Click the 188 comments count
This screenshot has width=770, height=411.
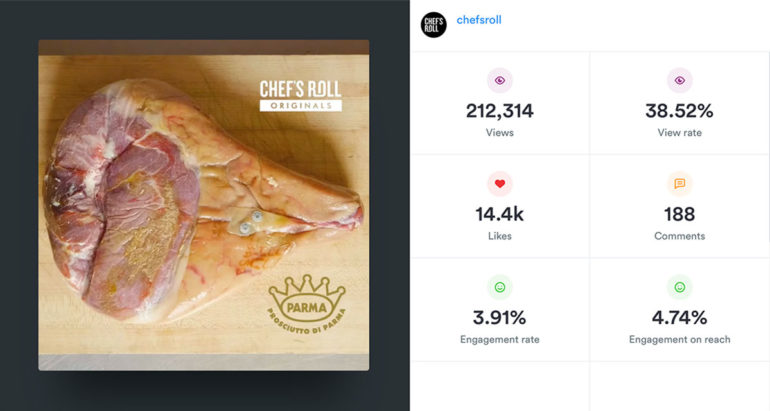[x=680, y=215]
